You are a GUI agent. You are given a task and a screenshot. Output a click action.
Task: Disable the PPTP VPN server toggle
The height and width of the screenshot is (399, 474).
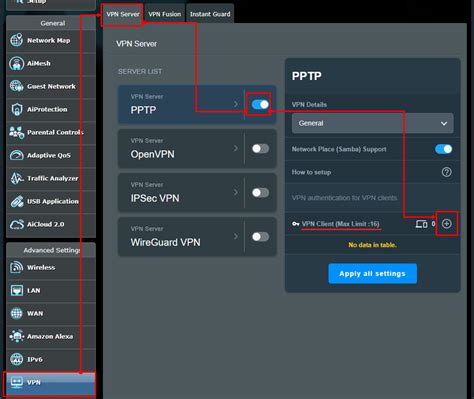click(x=260, y=105)
